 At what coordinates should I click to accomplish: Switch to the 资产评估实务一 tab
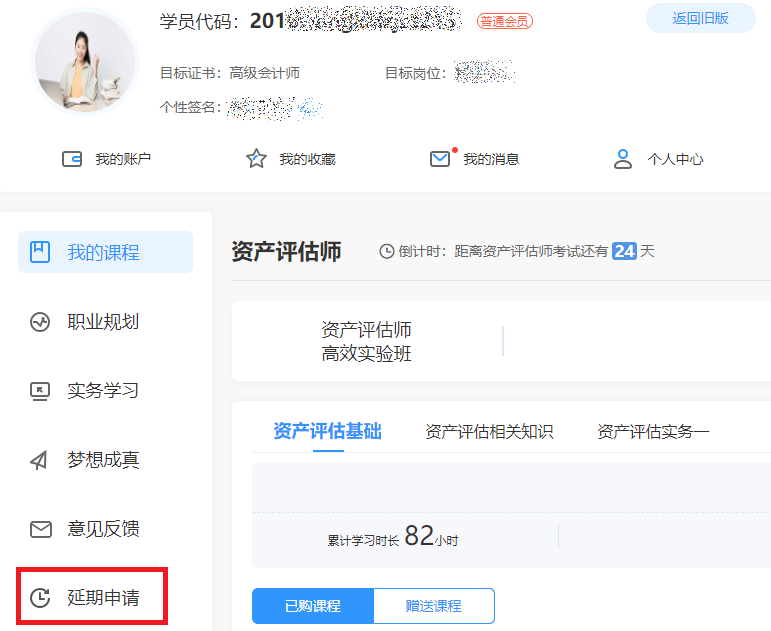click(x=653, y=432)
